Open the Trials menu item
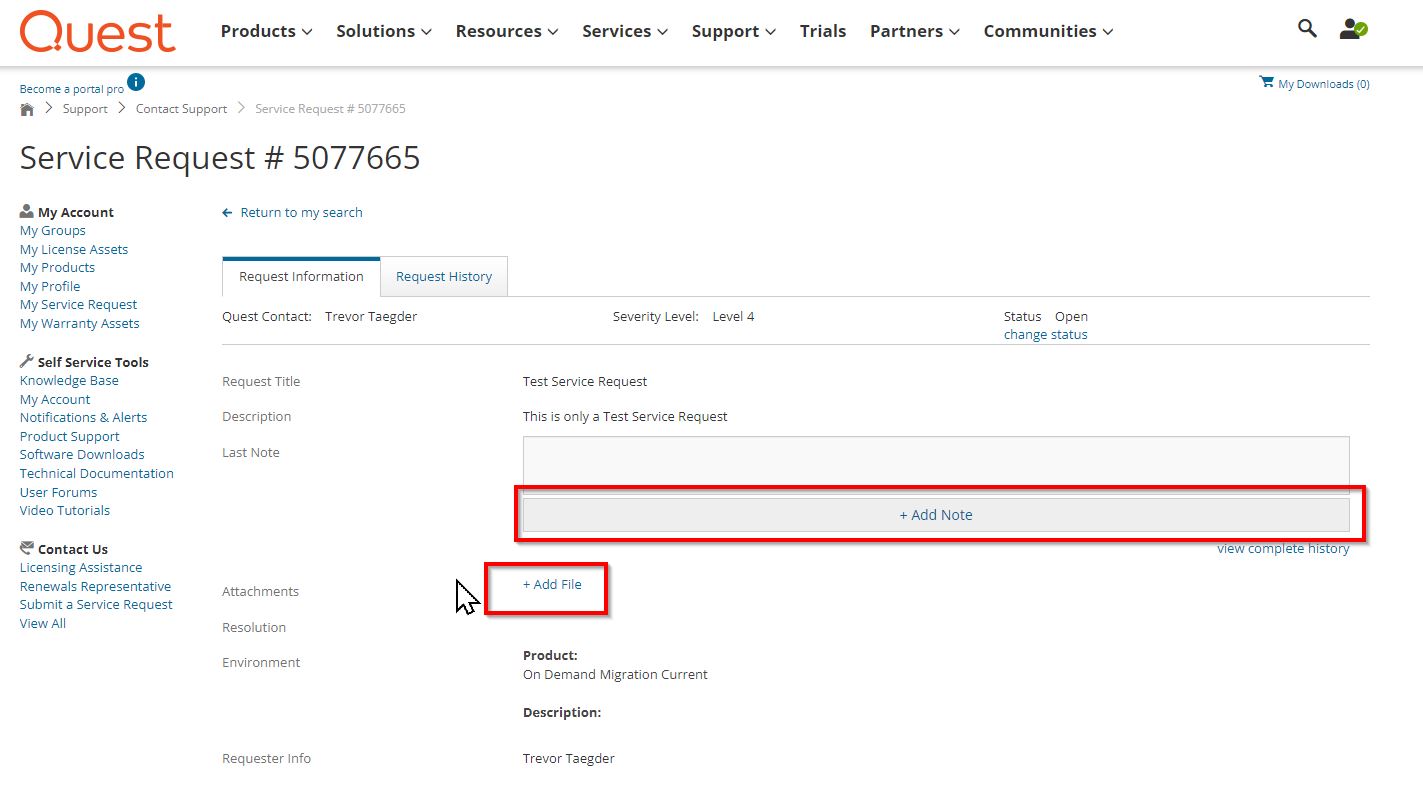1423x802 pixels. (x=822, y=32)
